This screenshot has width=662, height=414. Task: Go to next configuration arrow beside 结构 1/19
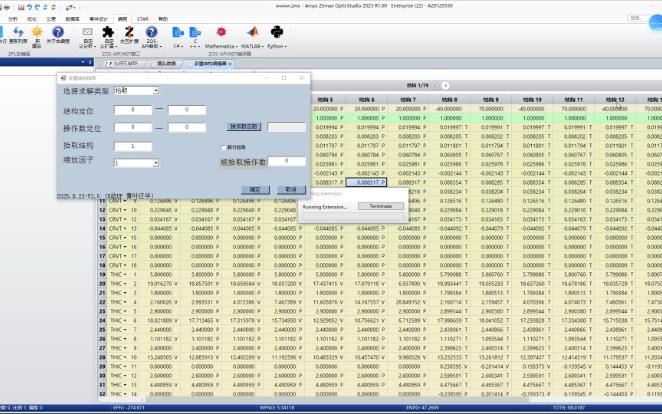pyautogui.click(x=445, y=85)
